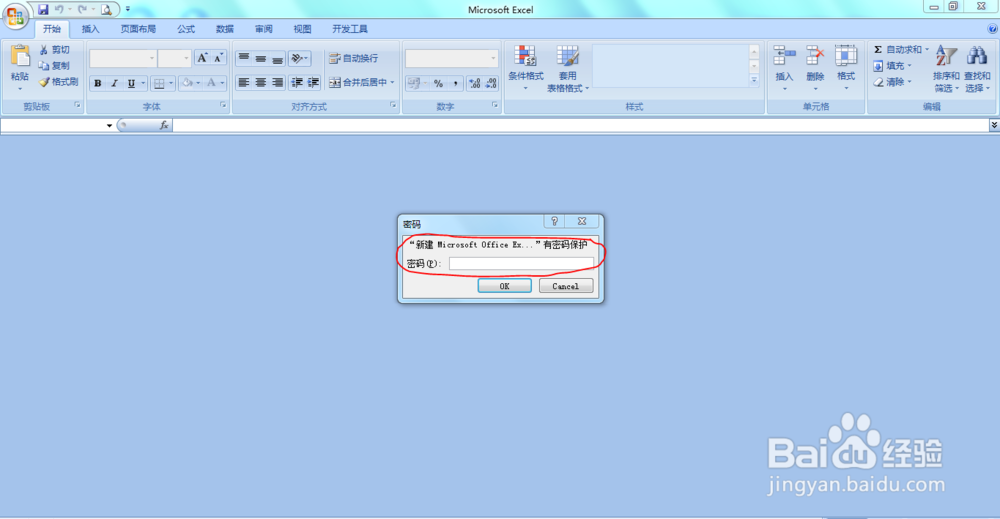The width and height of the screenshot is (1000, 519).
Task: Click OK in the password dialog
Action: [504, 286]
